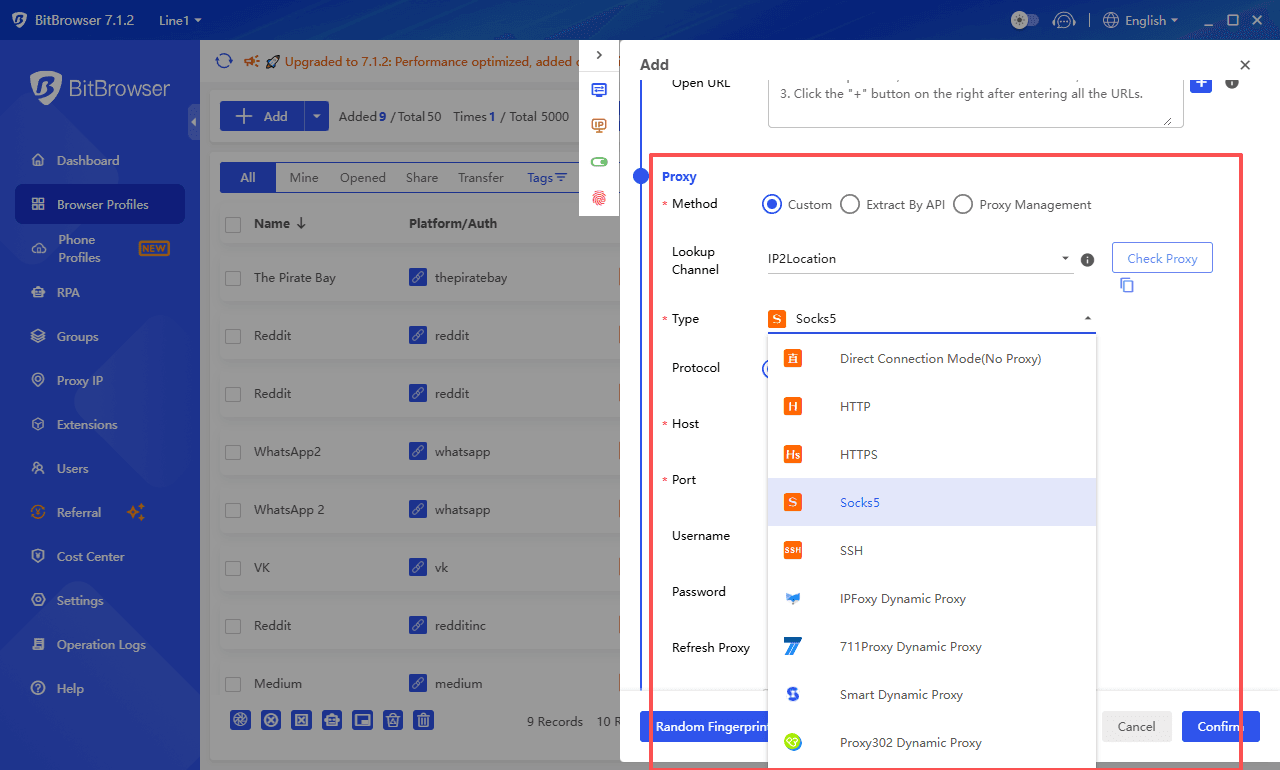Image resolution: width=1280 pixels, height=770 pixels.
Task: Open the English language dropdown
Action: click(1141, 20)
